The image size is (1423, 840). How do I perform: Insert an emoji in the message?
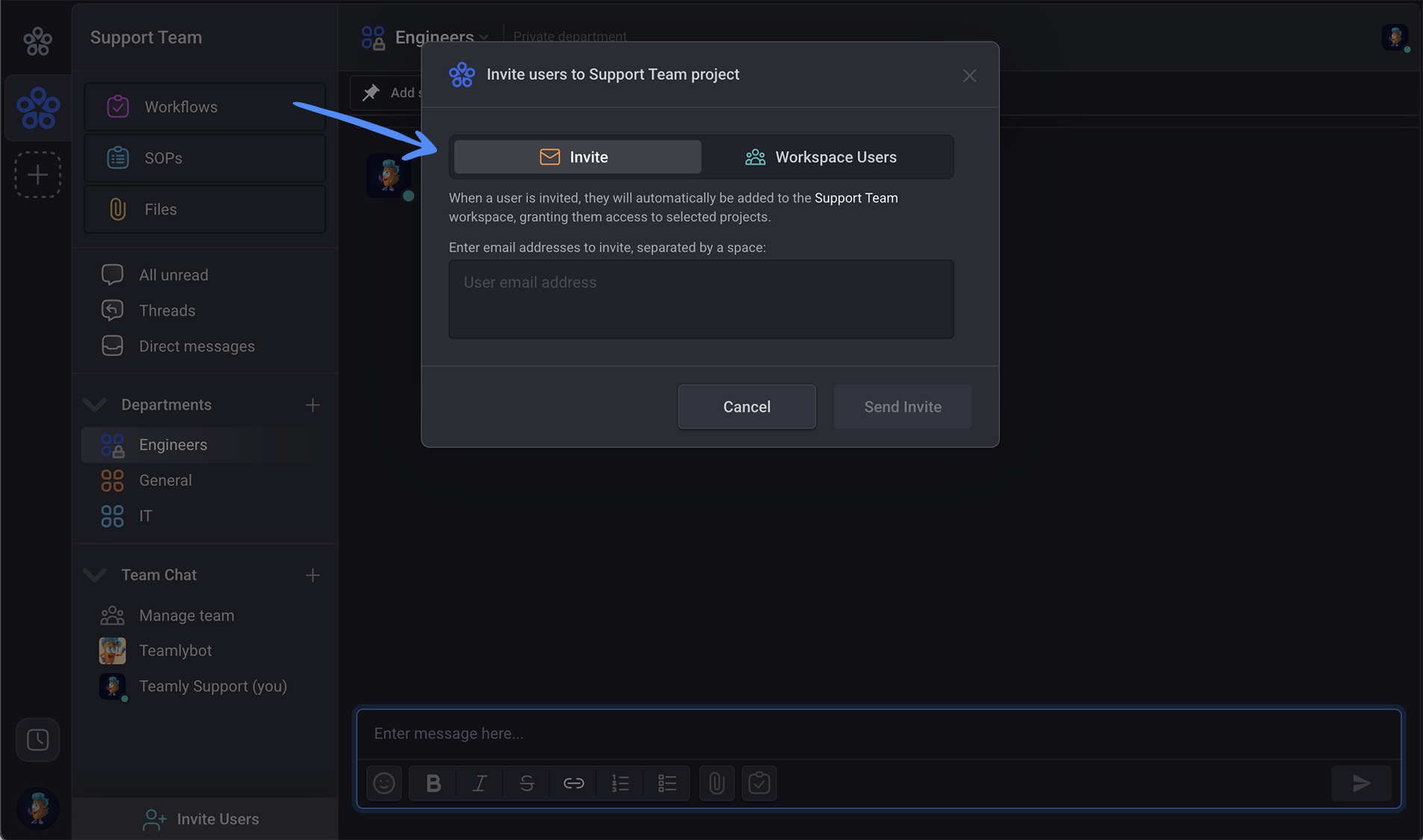point(384,783)
